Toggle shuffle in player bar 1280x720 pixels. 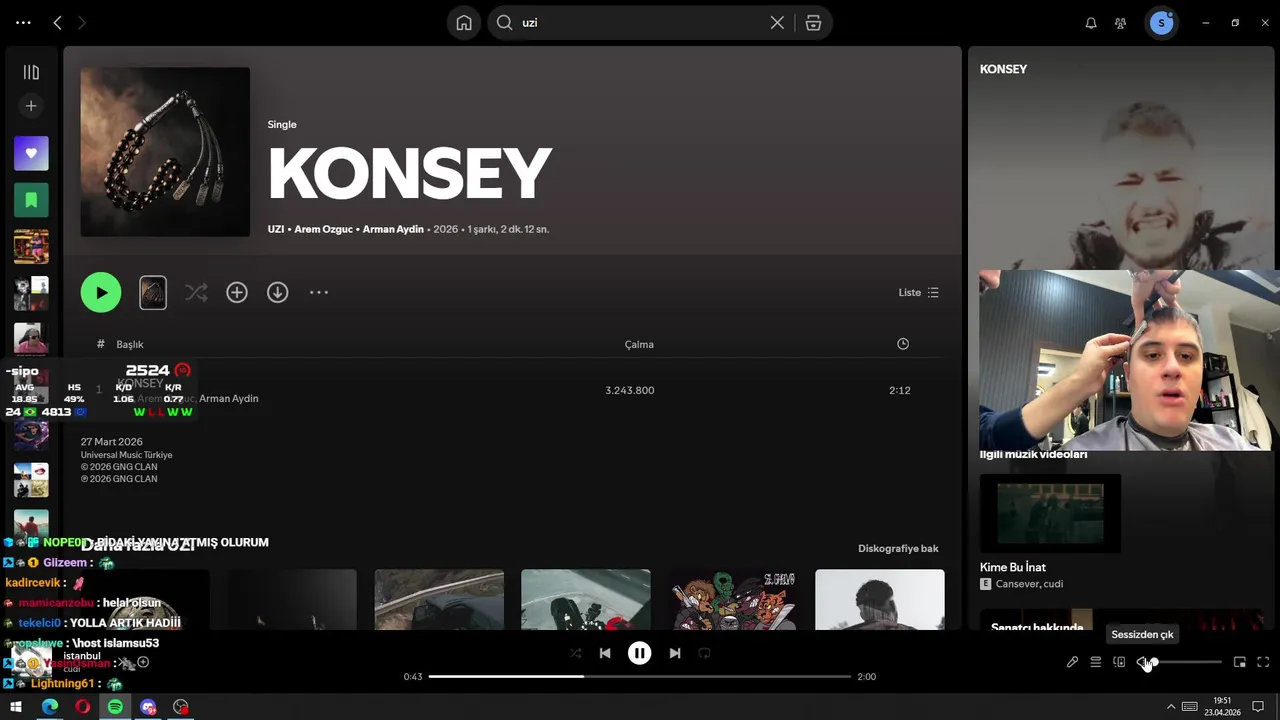tap(575, 653)
